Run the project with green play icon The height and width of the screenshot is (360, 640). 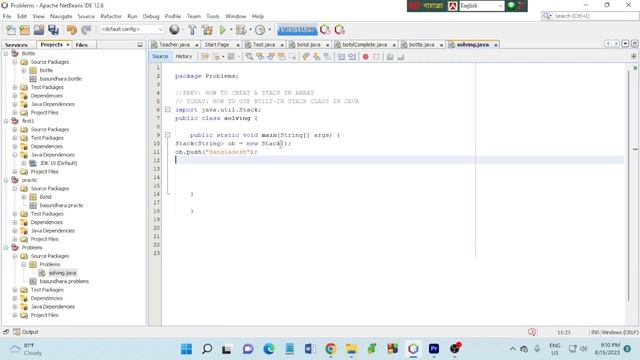tap(222, 30)
